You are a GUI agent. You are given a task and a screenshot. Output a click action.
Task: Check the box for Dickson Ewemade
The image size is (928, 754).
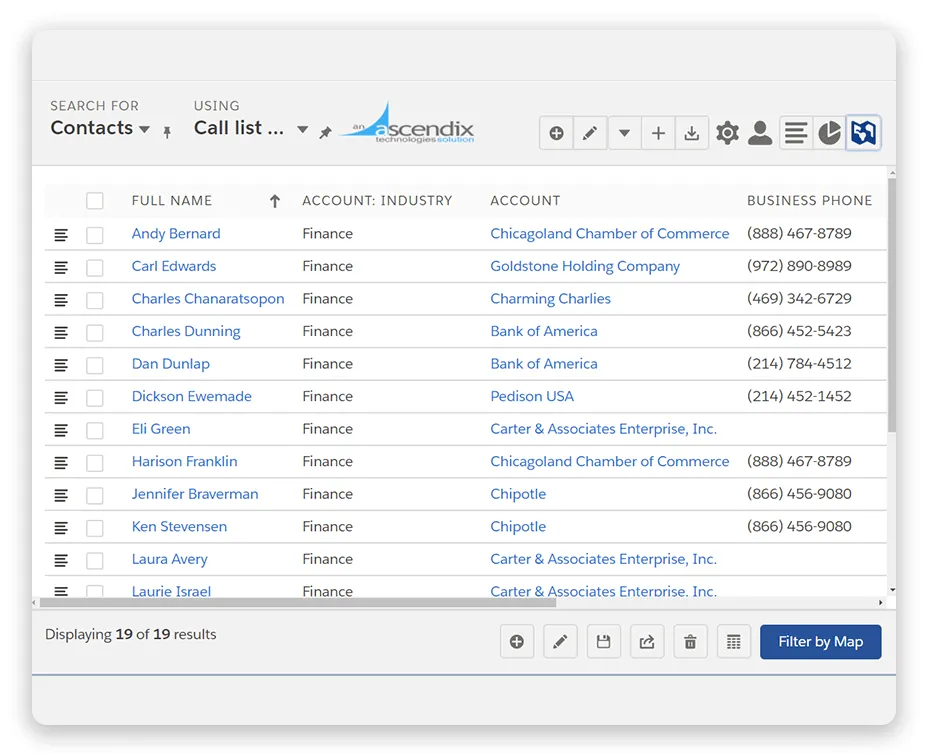coord(95,398)
